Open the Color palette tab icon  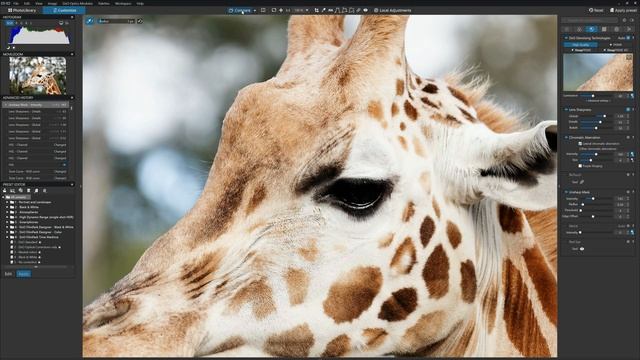click(x=579, y=29)
